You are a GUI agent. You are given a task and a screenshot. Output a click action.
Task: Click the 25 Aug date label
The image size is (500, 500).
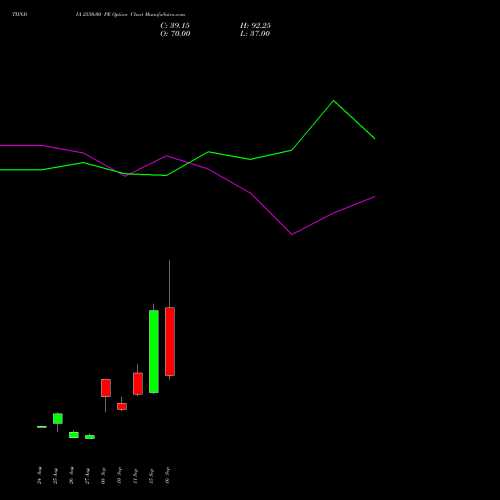55,475
